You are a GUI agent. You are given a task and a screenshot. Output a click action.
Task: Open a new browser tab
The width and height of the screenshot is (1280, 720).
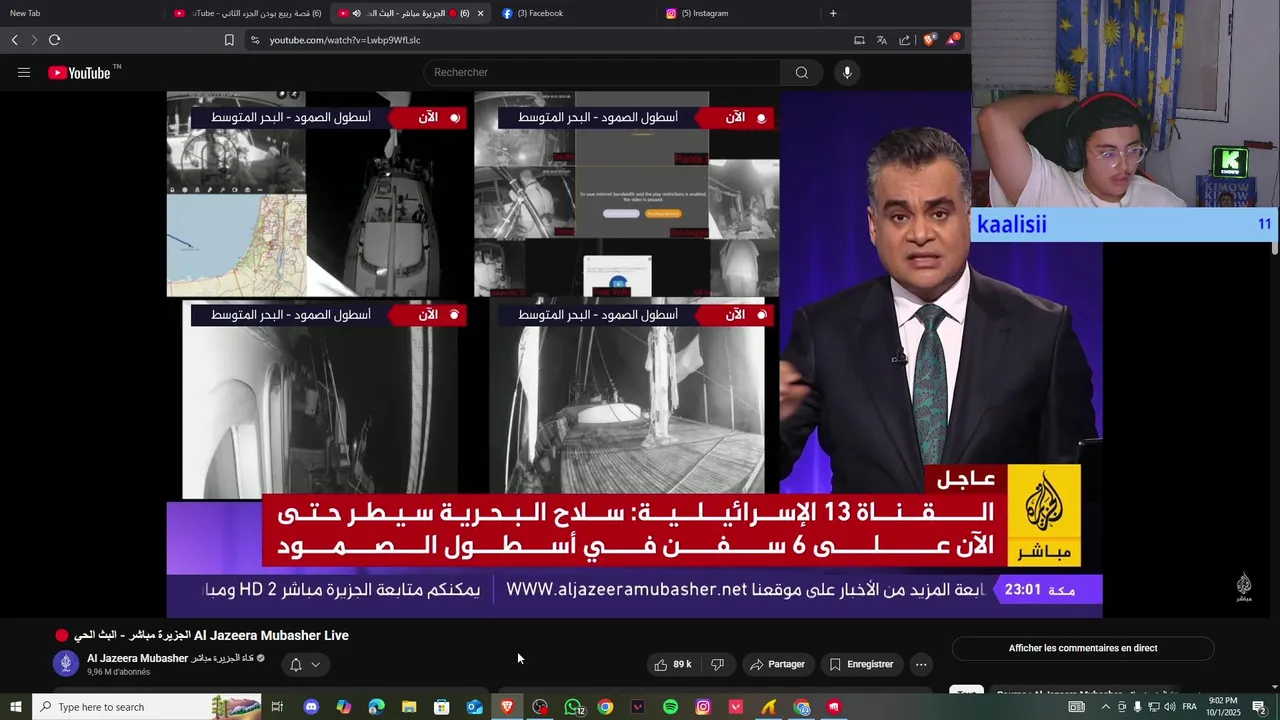tap(833, 13)
